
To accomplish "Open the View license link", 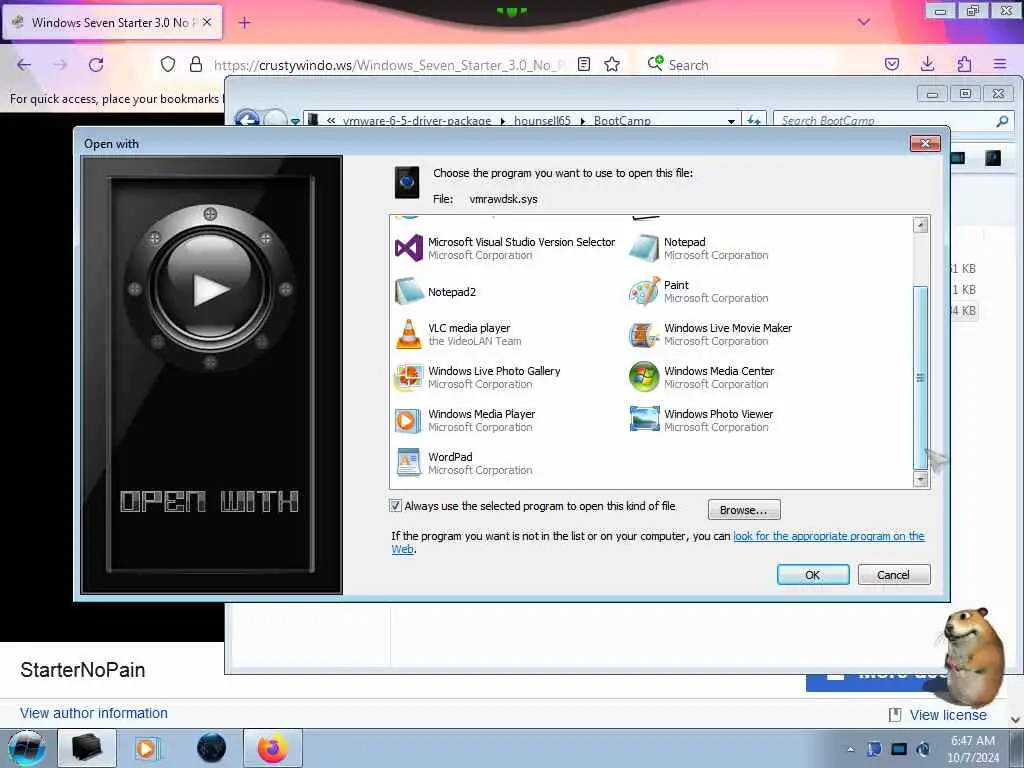I will pyautogui.click(x=948, y=715).
